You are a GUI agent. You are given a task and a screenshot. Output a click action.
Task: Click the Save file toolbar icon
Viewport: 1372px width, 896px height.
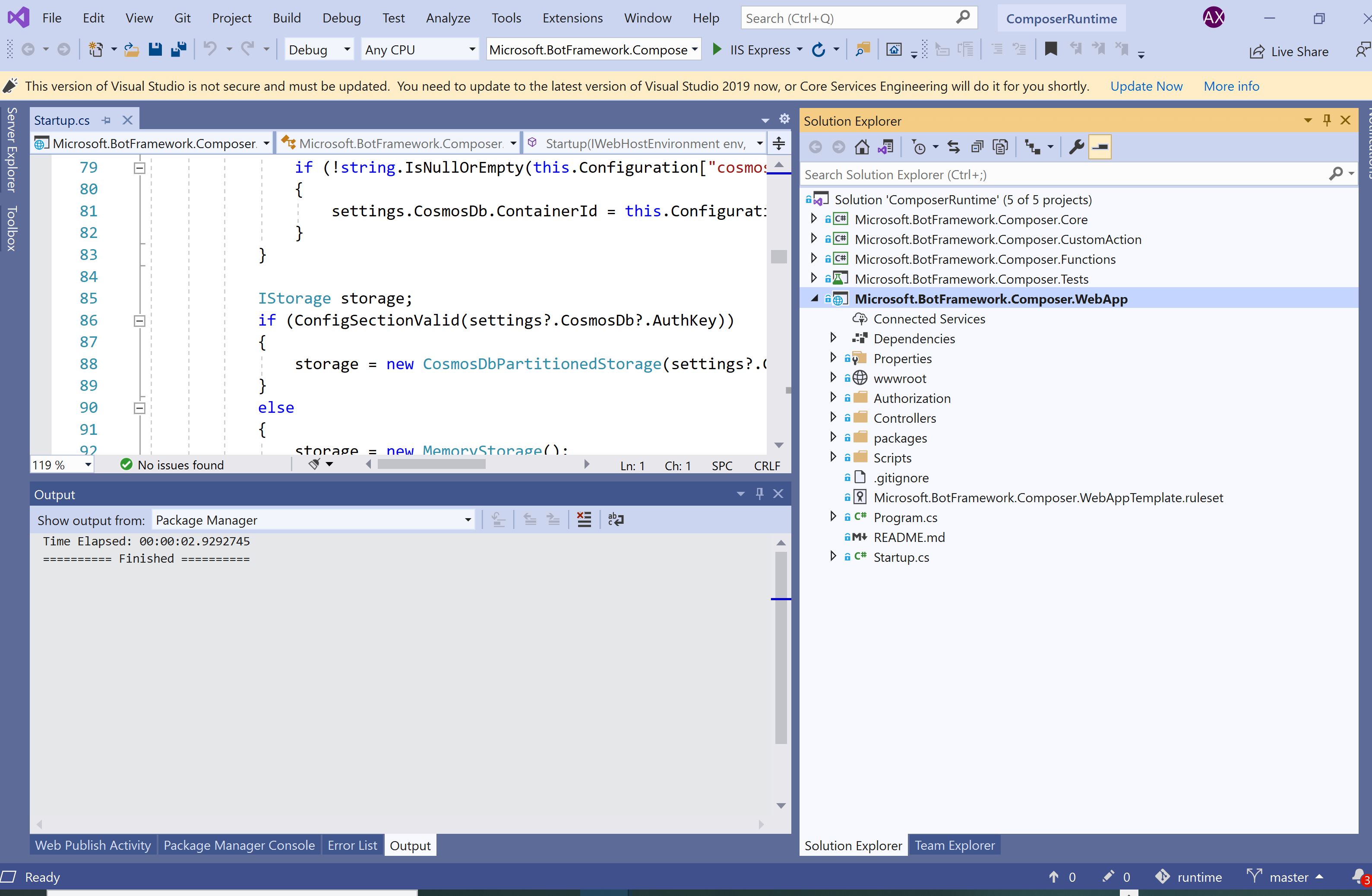click(155, 50)
